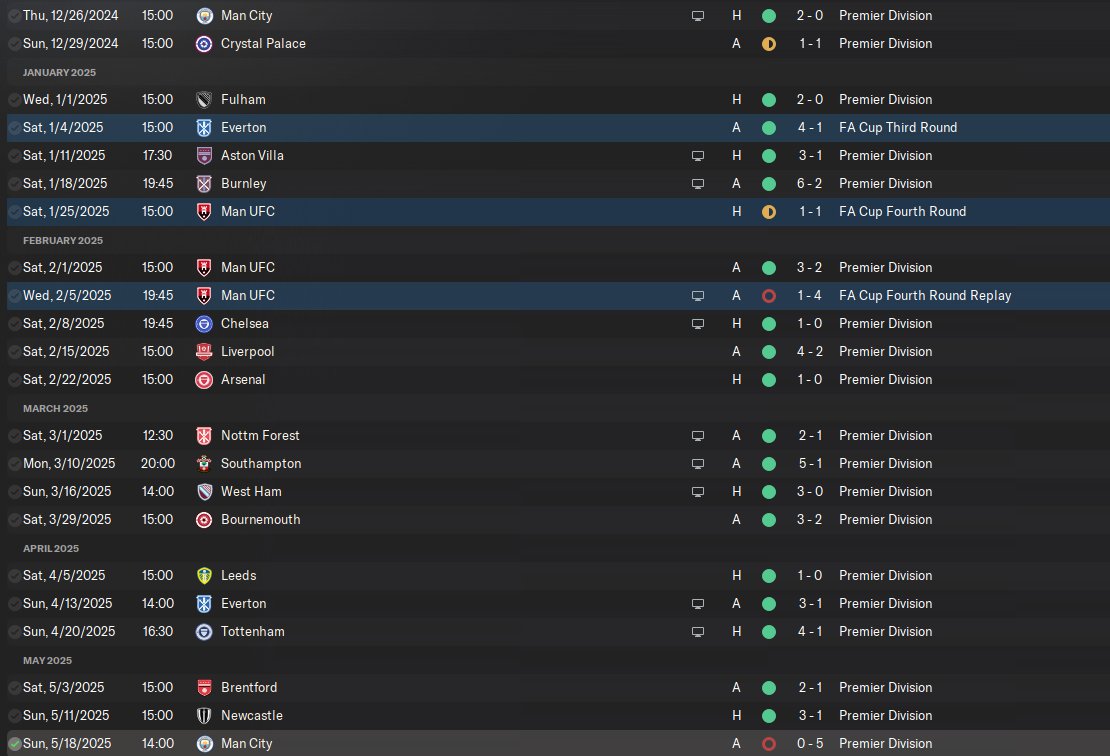Open the West Ham team link

click(251, 491)
